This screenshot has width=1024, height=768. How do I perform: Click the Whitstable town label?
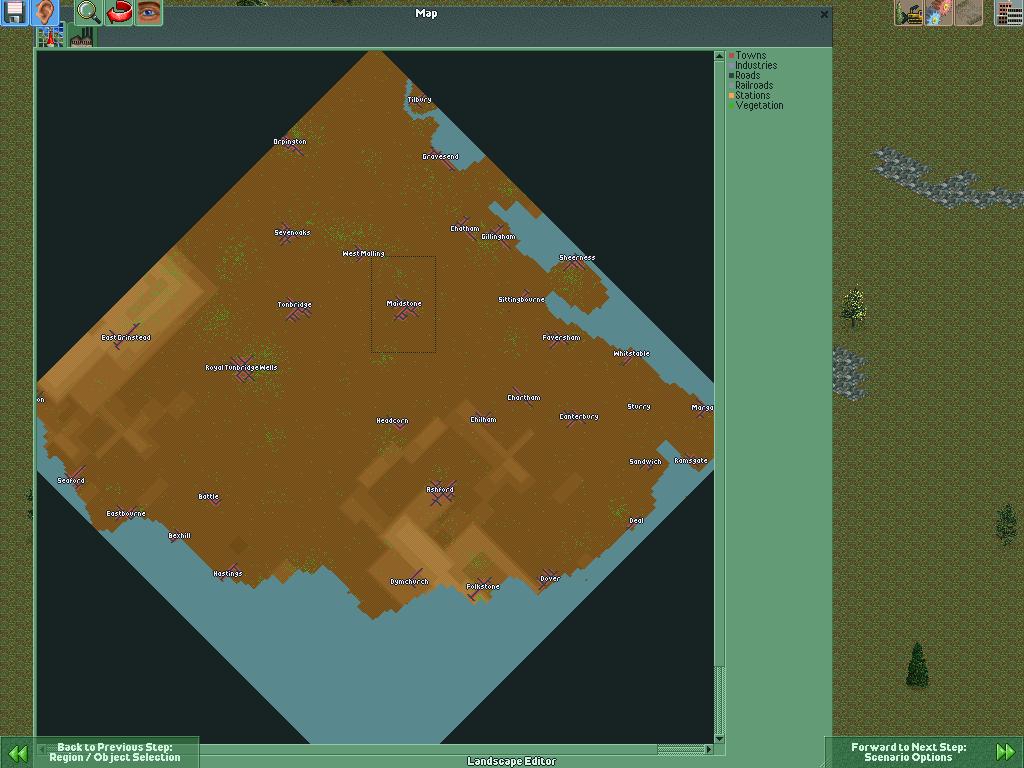point(632,353)
